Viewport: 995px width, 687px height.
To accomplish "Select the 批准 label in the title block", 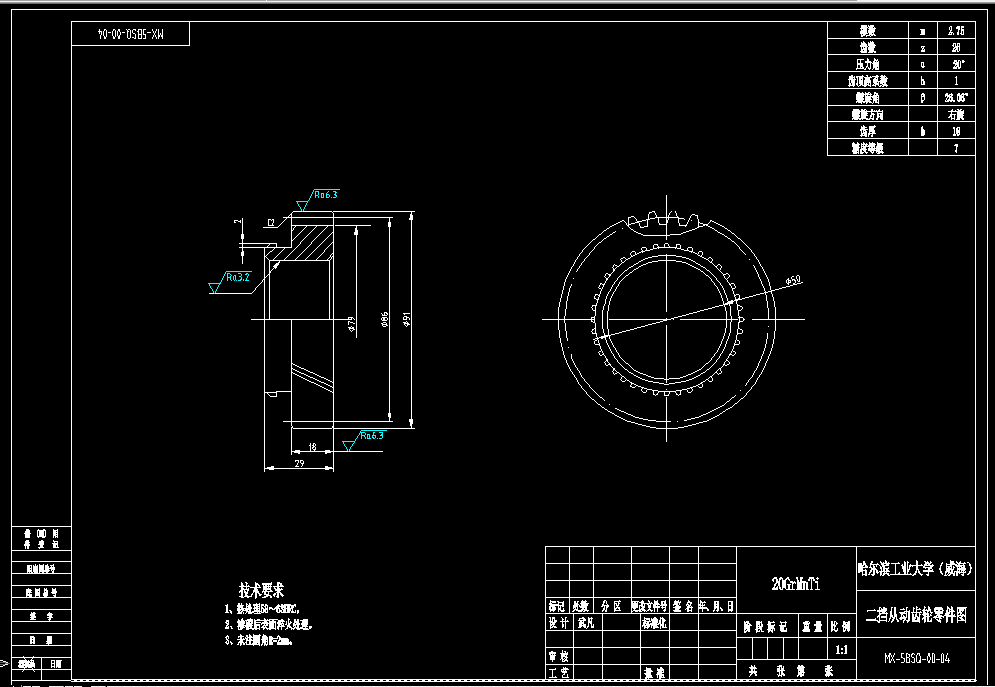I will (x=654, y=674).
